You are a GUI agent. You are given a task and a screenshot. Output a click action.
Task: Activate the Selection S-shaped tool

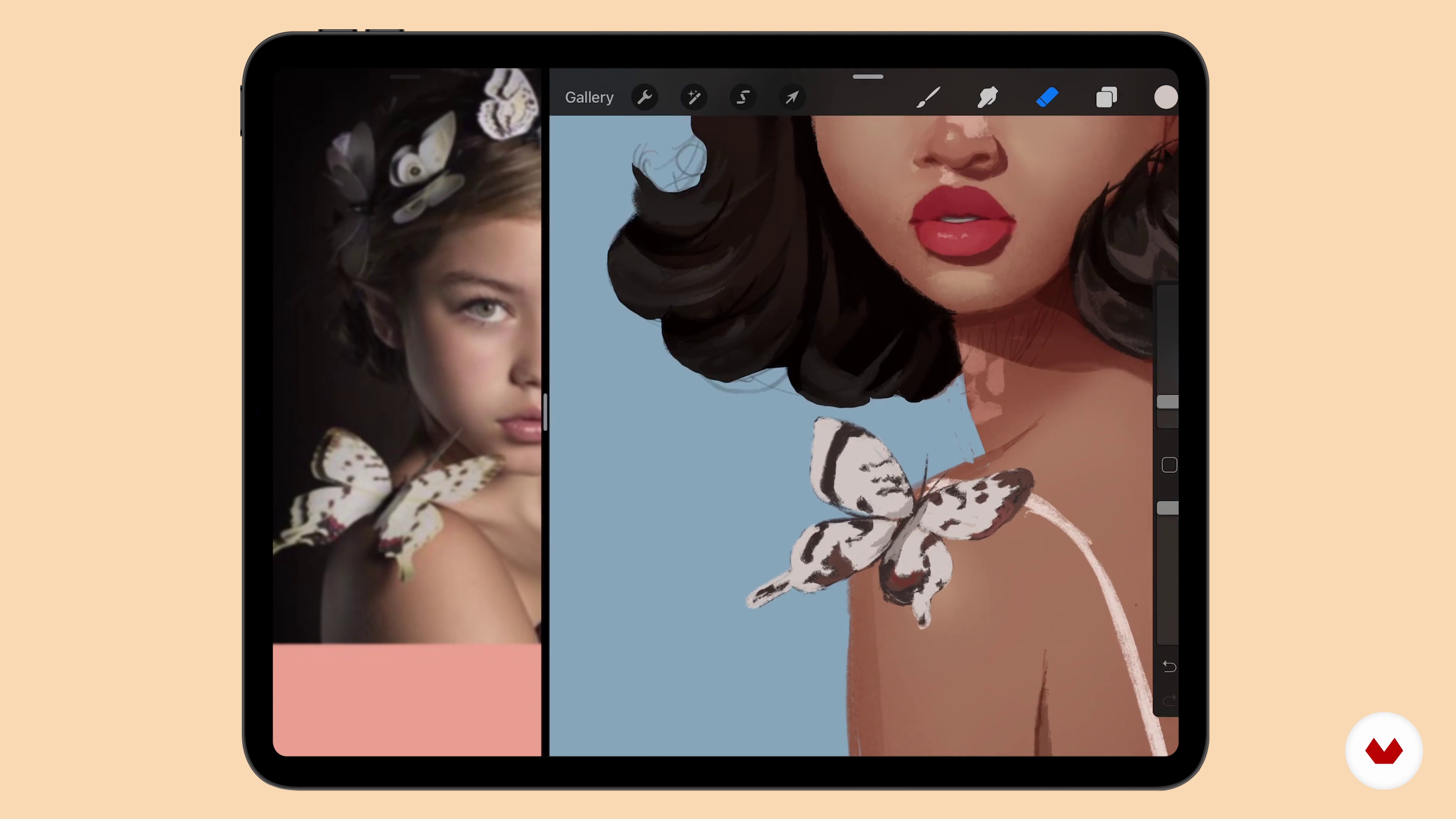(x=743, y=97)
